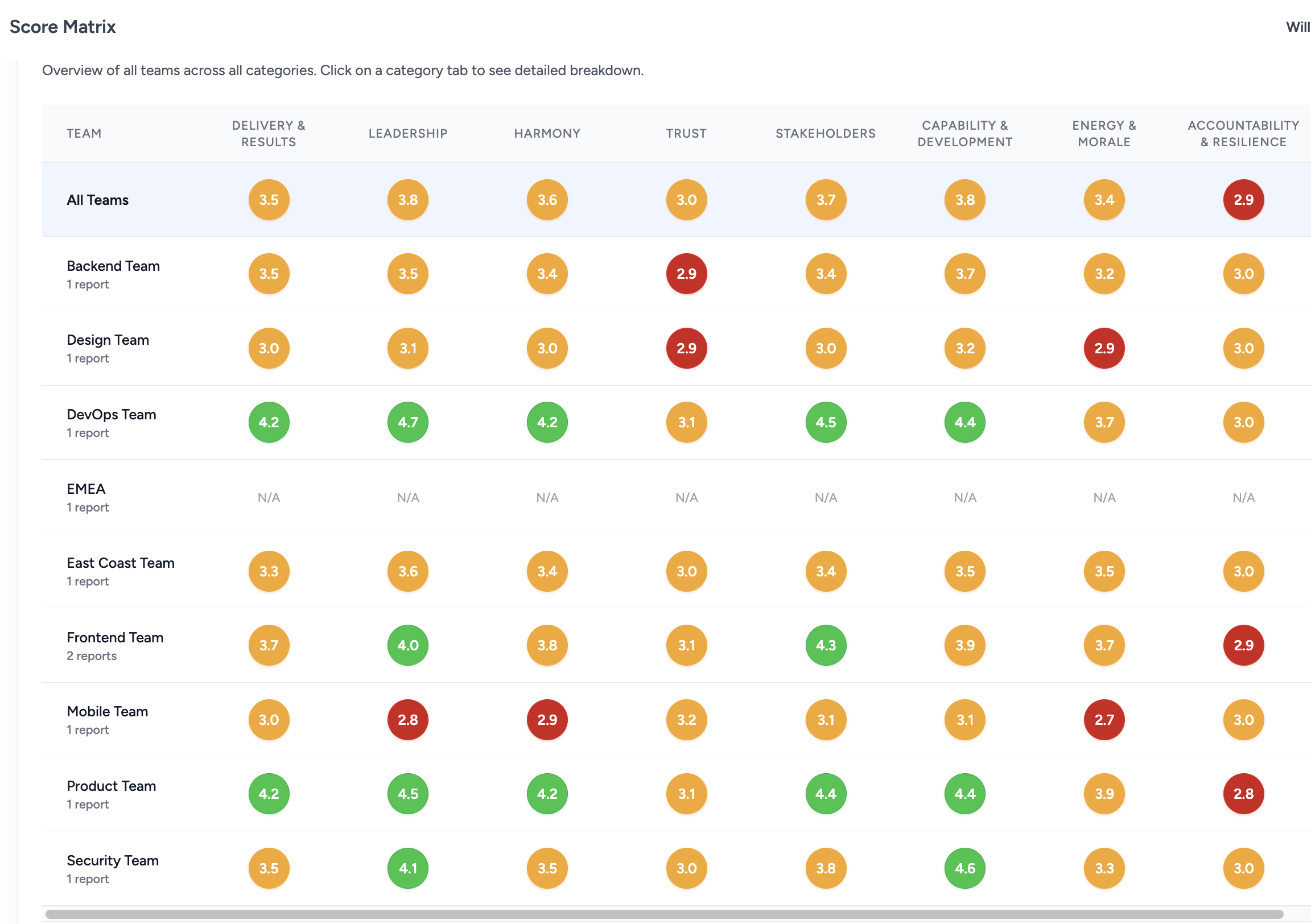This screenshot has width=1311, height=924.
Task: Click Design Team Energy & Morale 2.9 score
Action: click(1104, 348)
